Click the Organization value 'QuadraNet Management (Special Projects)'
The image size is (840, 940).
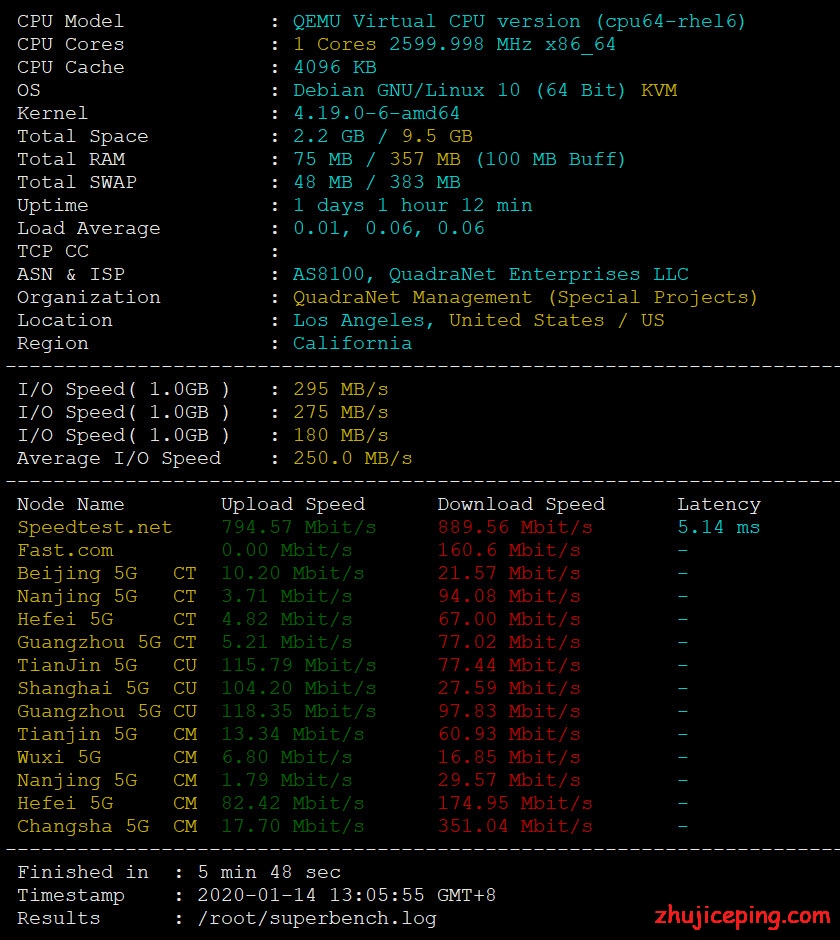(525, 297)
